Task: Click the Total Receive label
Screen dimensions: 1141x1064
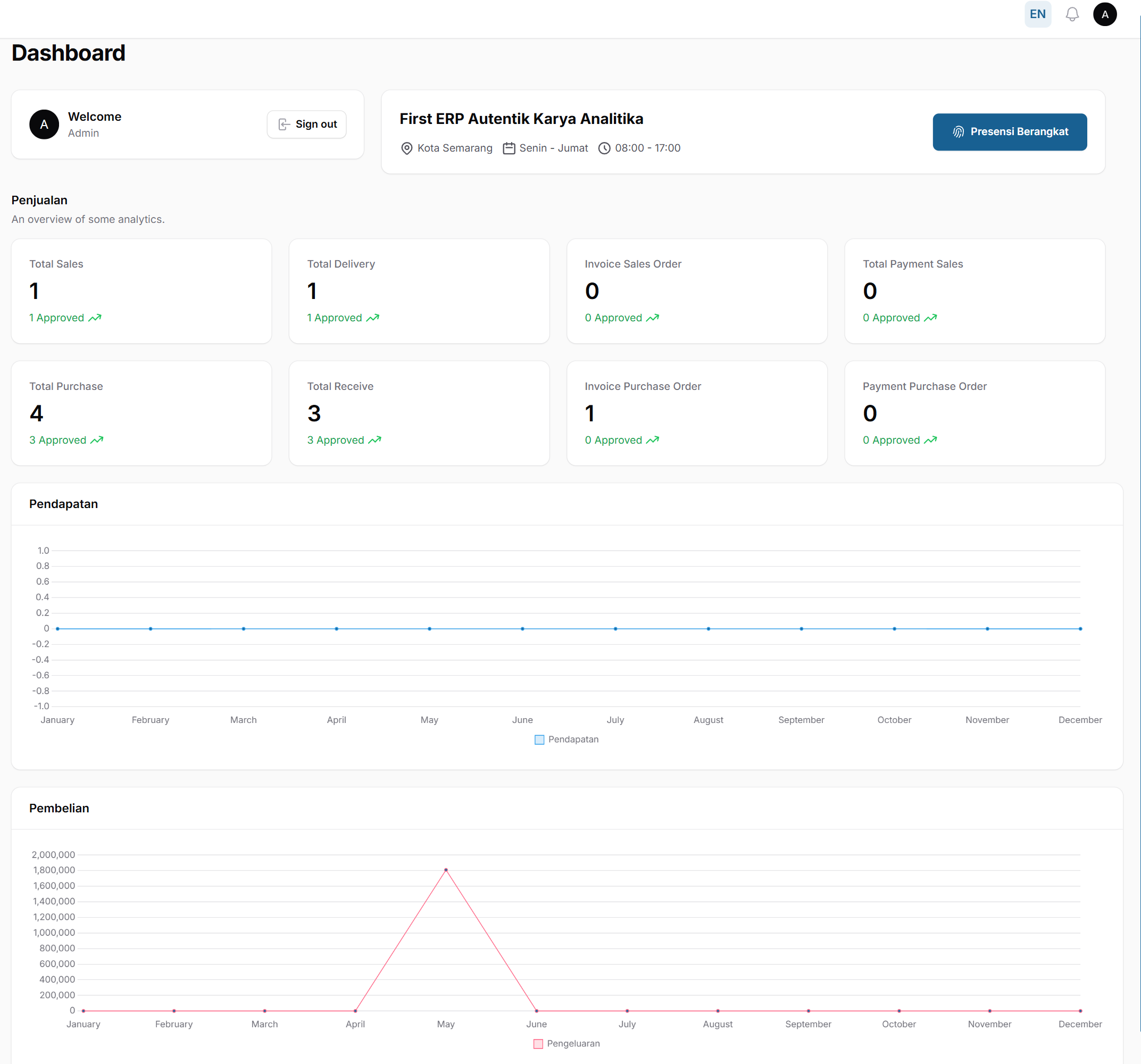Action: coord(340,386)
